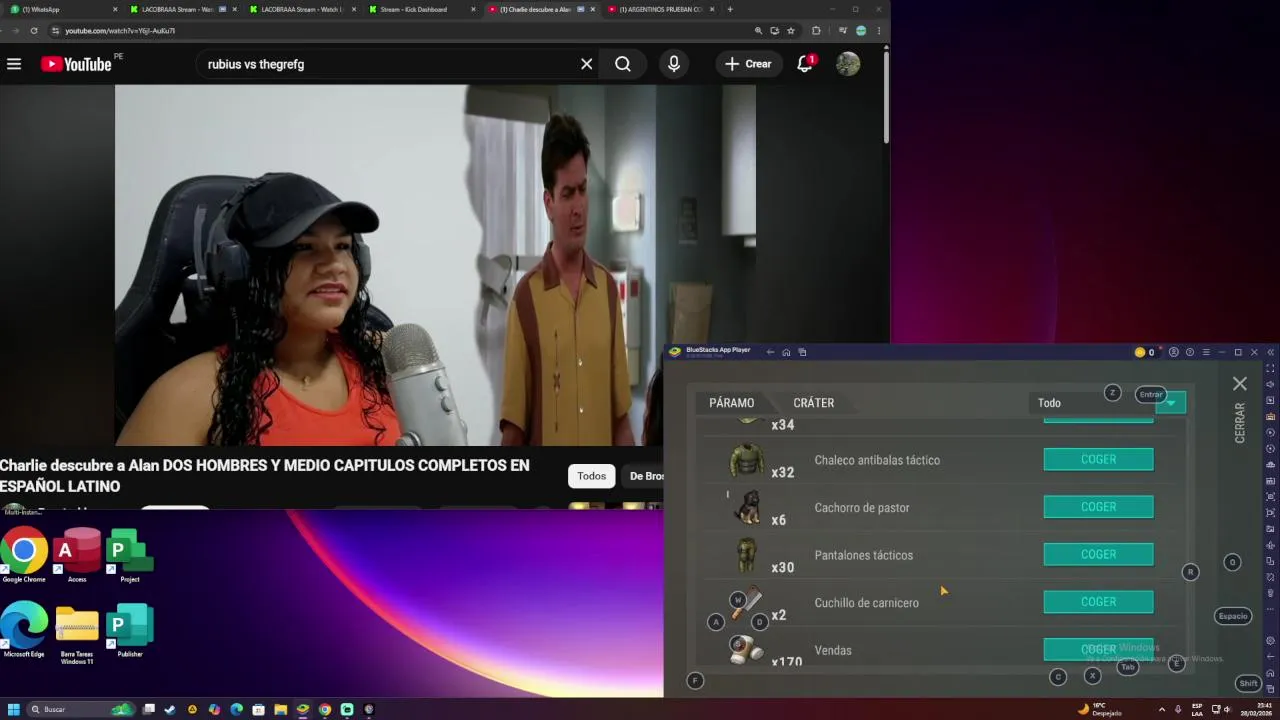Run the YouTube search magnifier button
The width and height of the screenshot is (1280, 720).
623,64
